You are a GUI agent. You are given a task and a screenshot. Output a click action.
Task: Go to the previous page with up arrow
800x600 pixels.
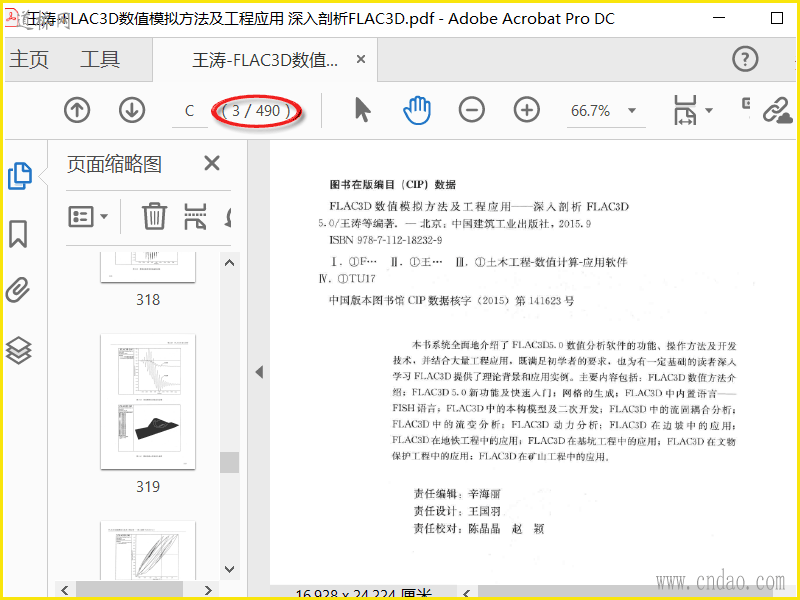tap(77, 110)
